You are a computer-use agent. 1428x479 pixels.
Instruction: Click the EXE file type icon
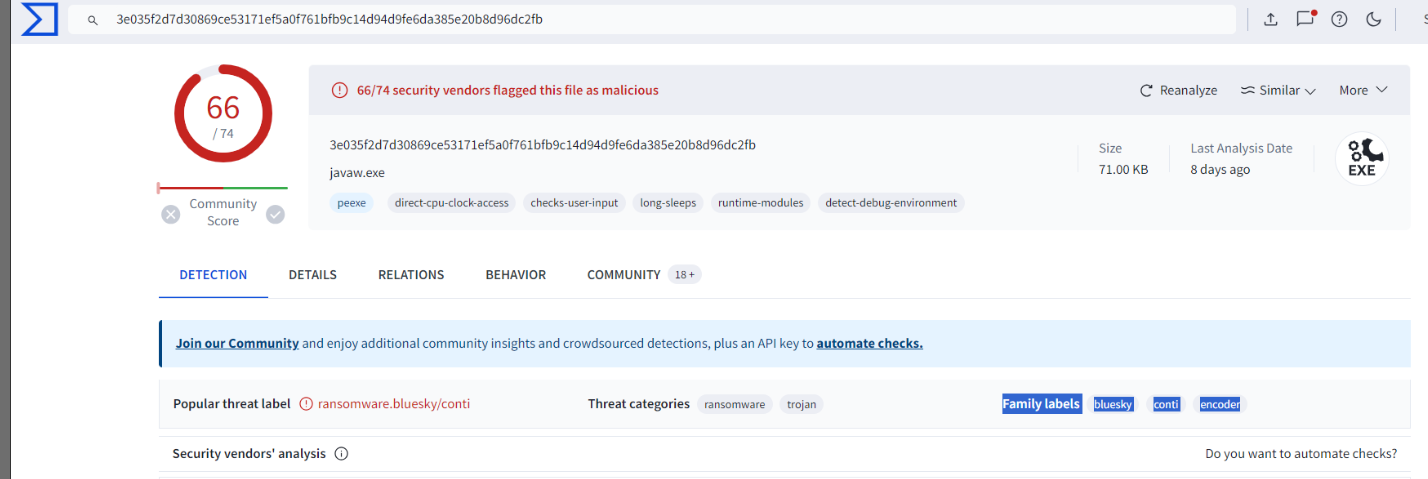(x=1362, y=159)
